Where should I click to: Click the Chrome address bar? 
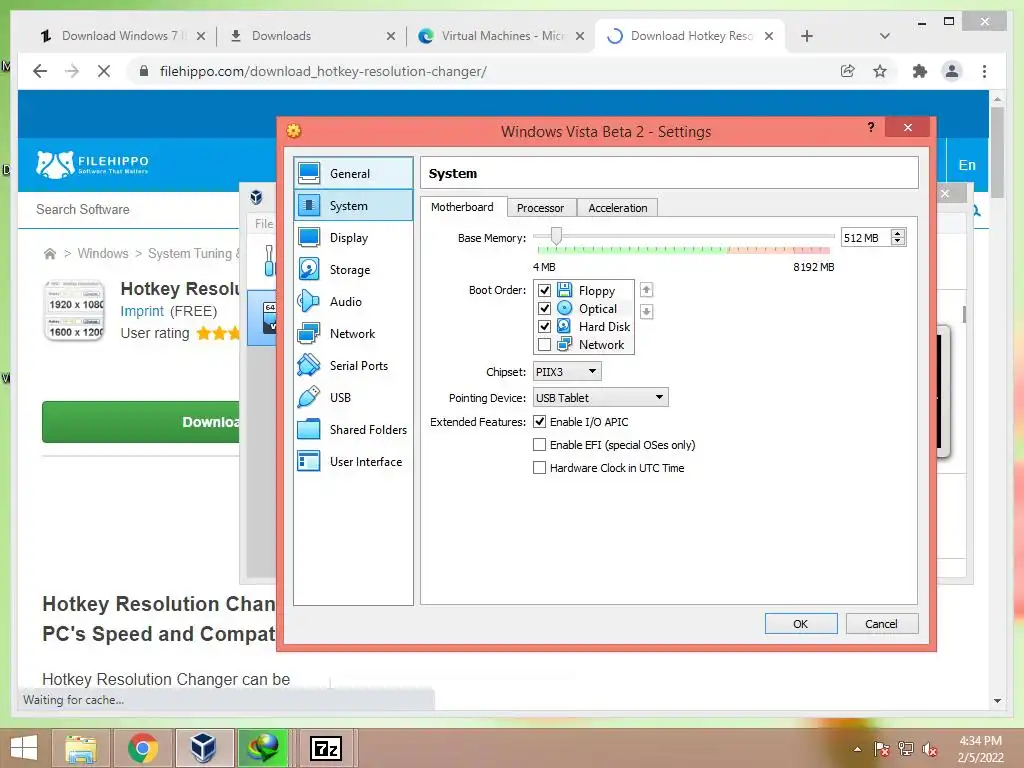pos(483,71)
